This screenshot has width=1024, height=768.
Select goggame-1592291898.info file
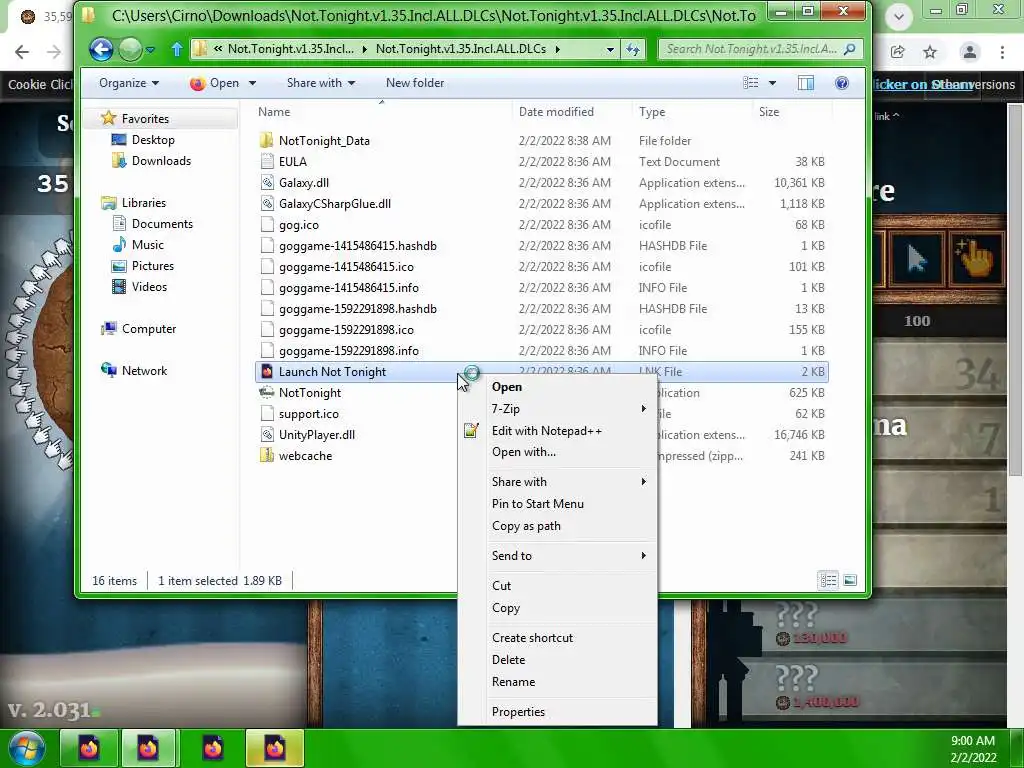coord(349,351)
